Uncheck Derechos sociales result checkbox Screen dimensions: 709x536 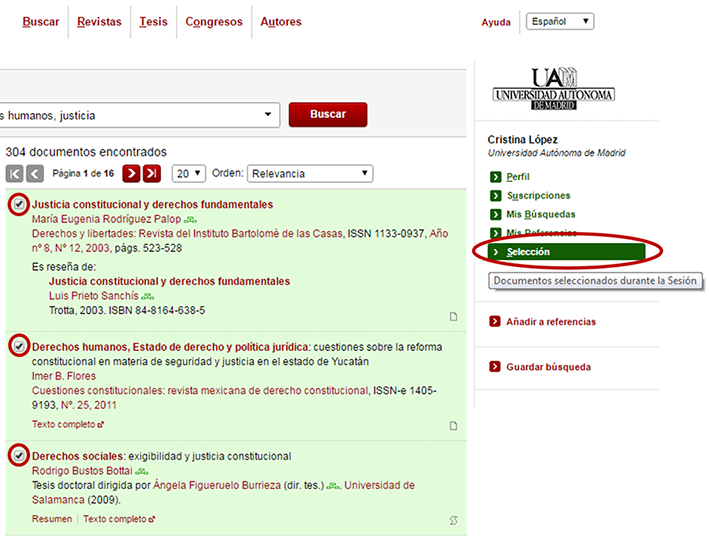tap(19, 455)
